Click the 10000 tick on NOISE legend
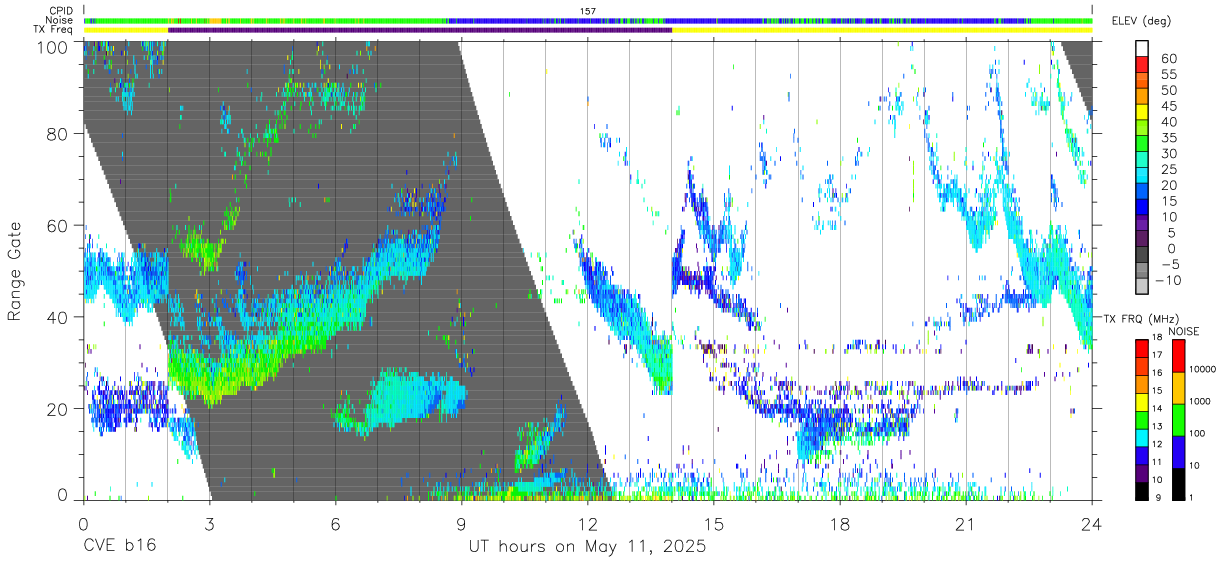Screen dimensions: 1228x567 1202,369
